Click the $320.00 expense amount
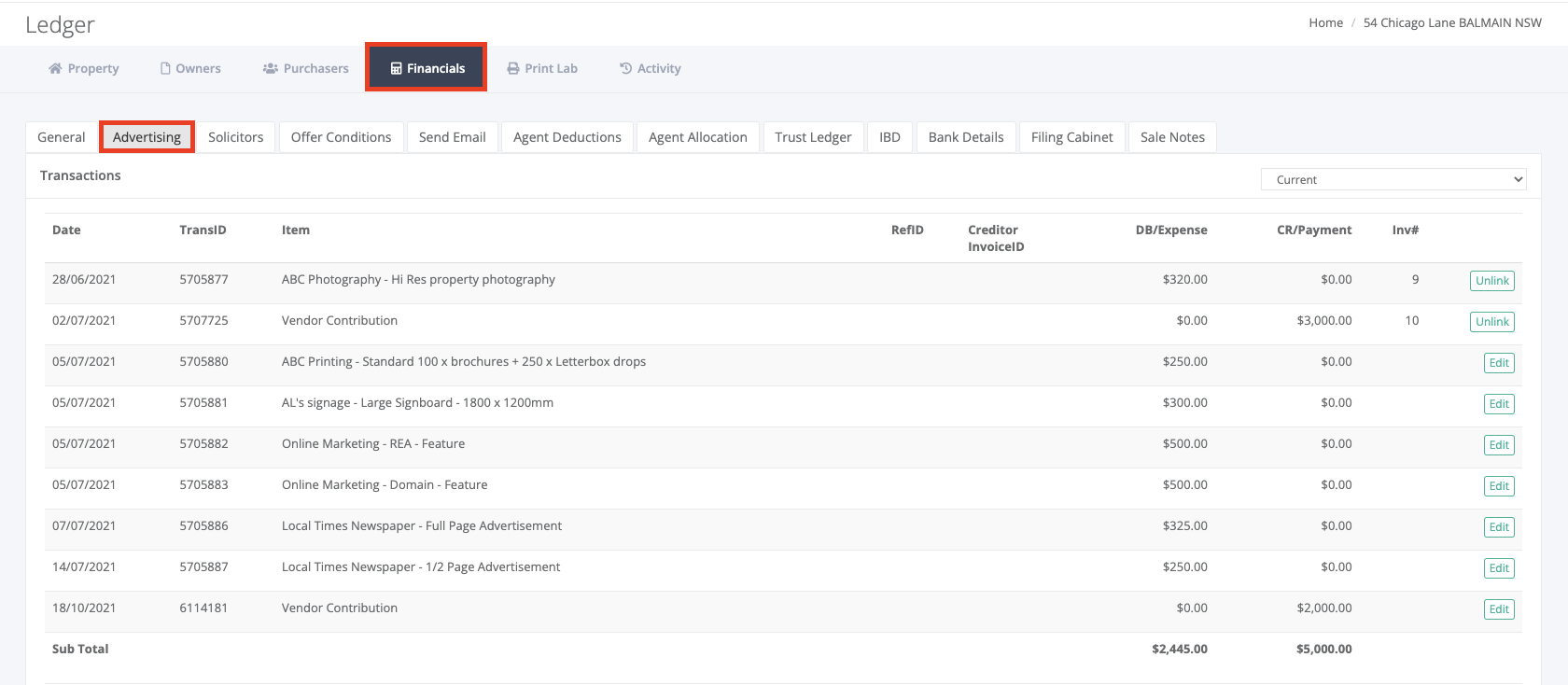 [1185, 279]
